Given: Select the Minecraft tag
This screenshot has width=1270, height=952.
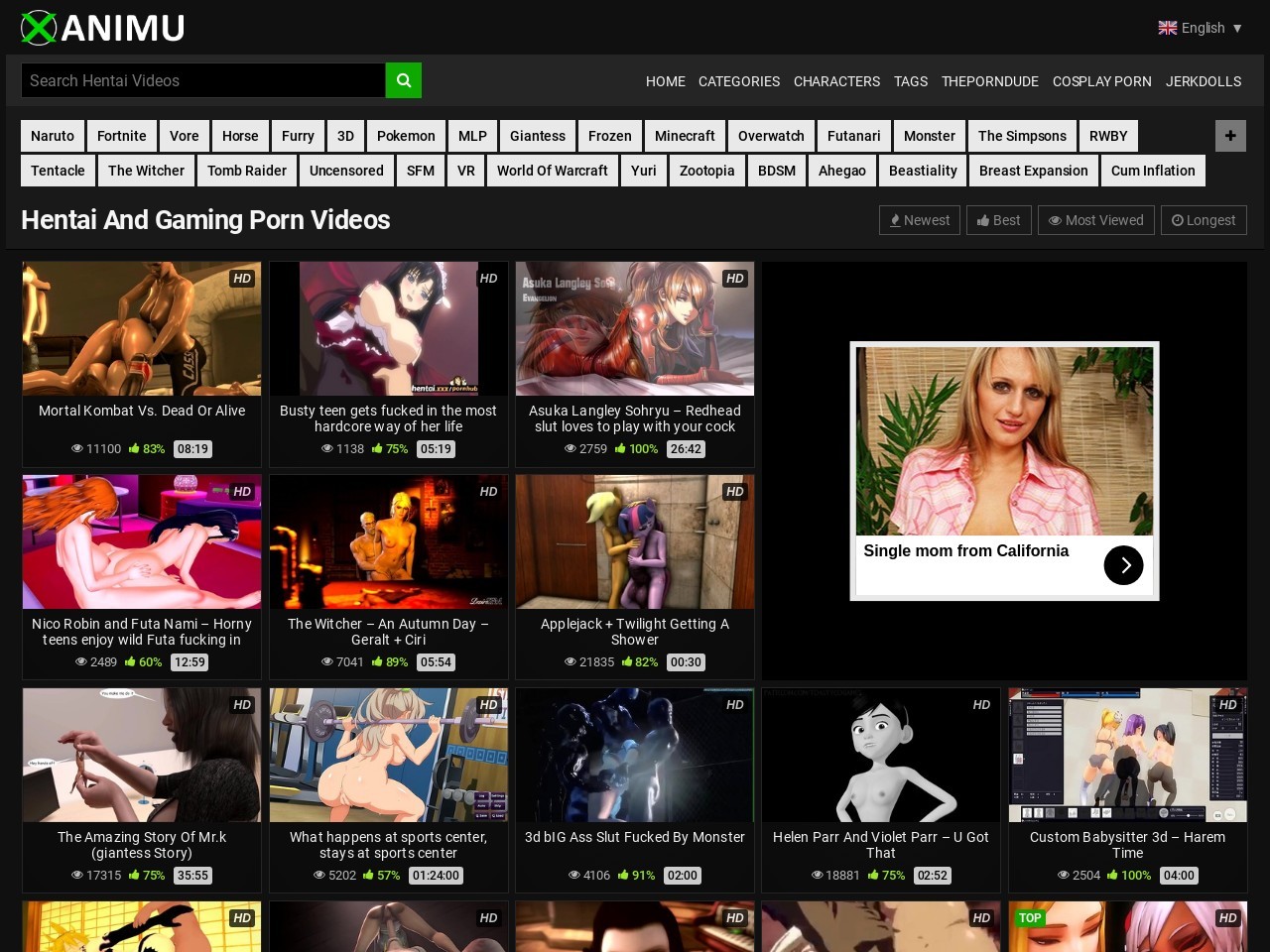Looking at the screenshot, I should 685,136.
